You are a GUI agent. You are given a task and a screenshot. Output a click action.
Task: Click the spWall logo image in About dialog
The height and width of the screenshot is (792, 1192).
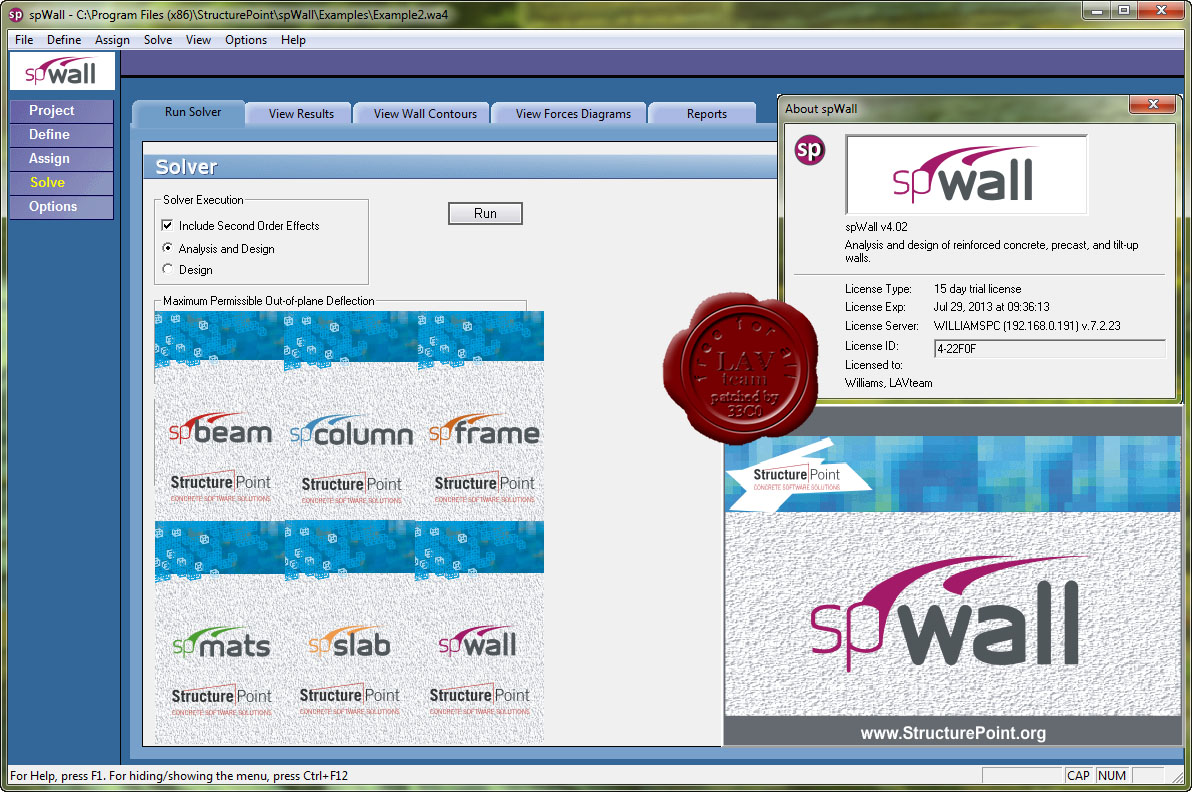pyautogui.click(x=966, y=175)
